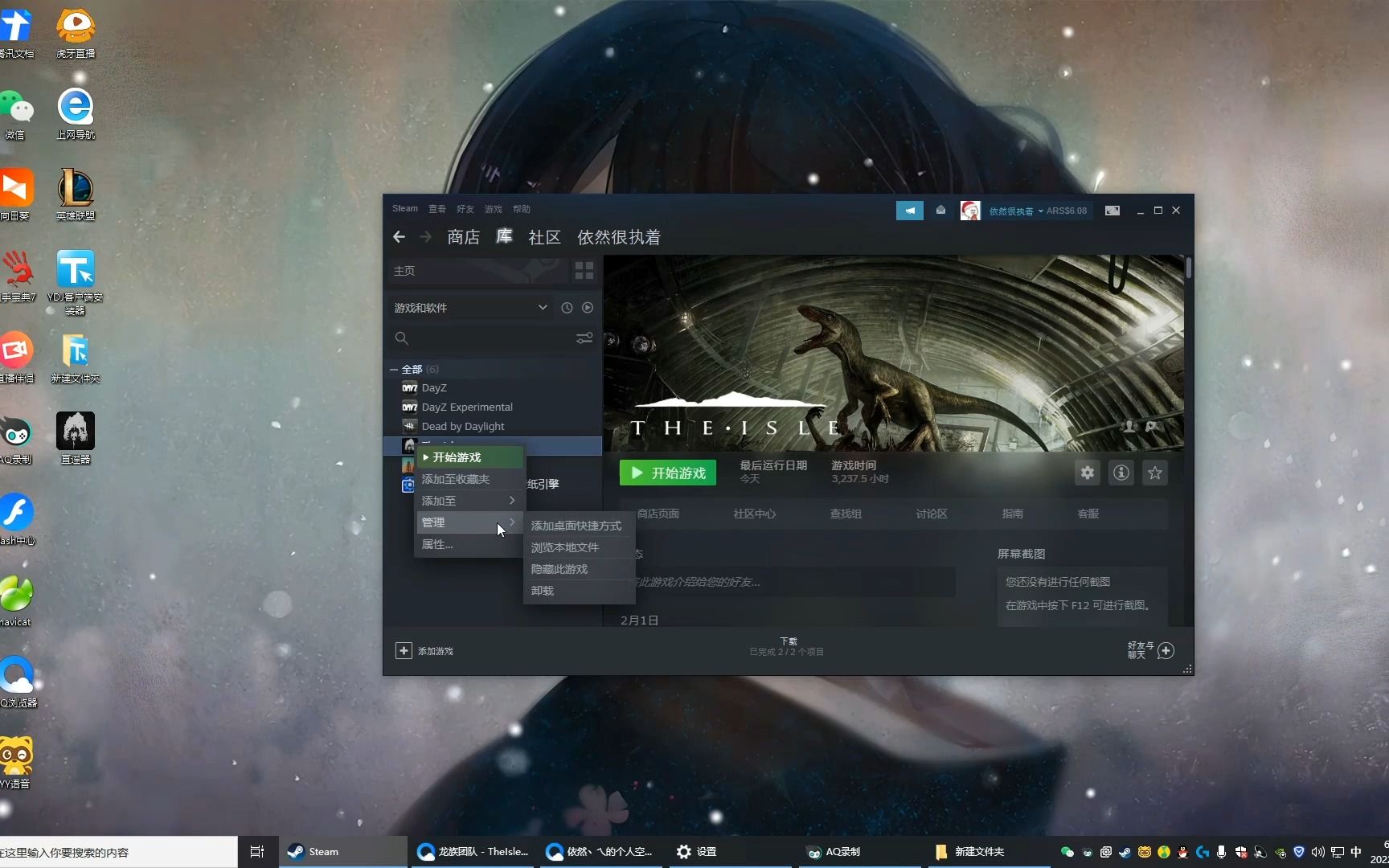Open The Isle manage gear settings
Screen dimensions: 1389x868
click(1088, 473)
